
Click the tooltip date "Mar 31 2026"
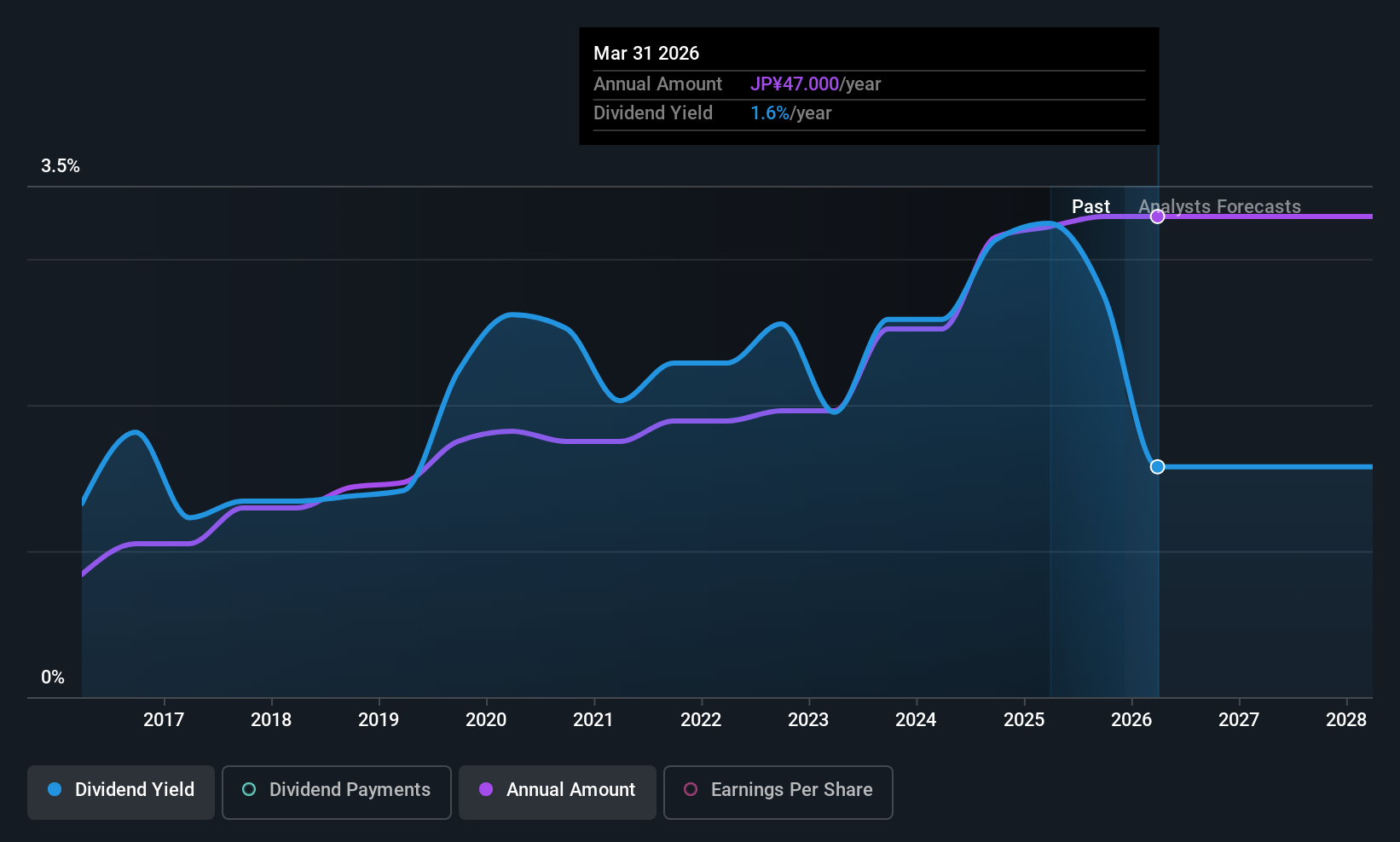coord(646,54)
